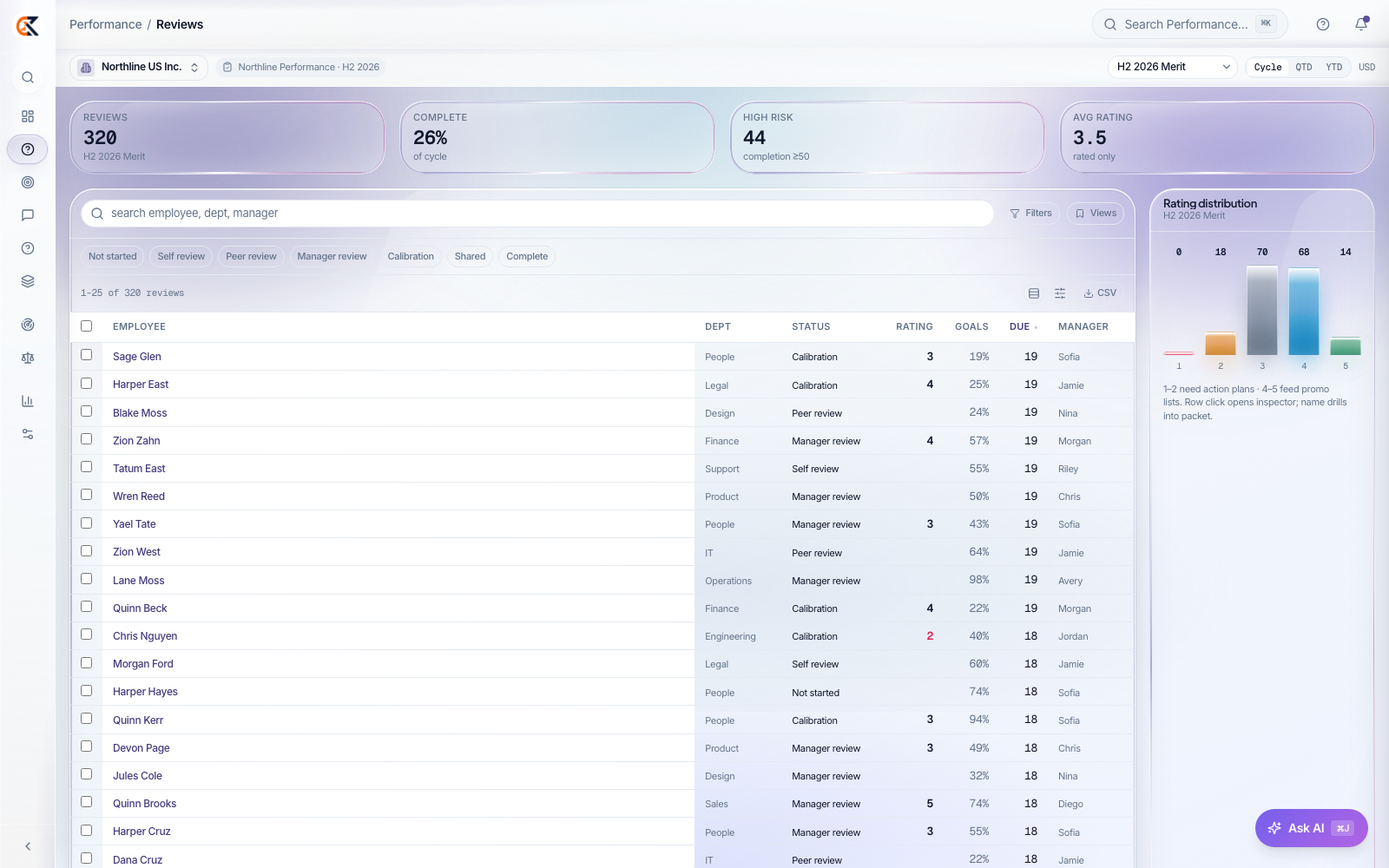Open the dashboard grid icon in sidebar
1389x868 pixels.
click(x=28, y=116)
